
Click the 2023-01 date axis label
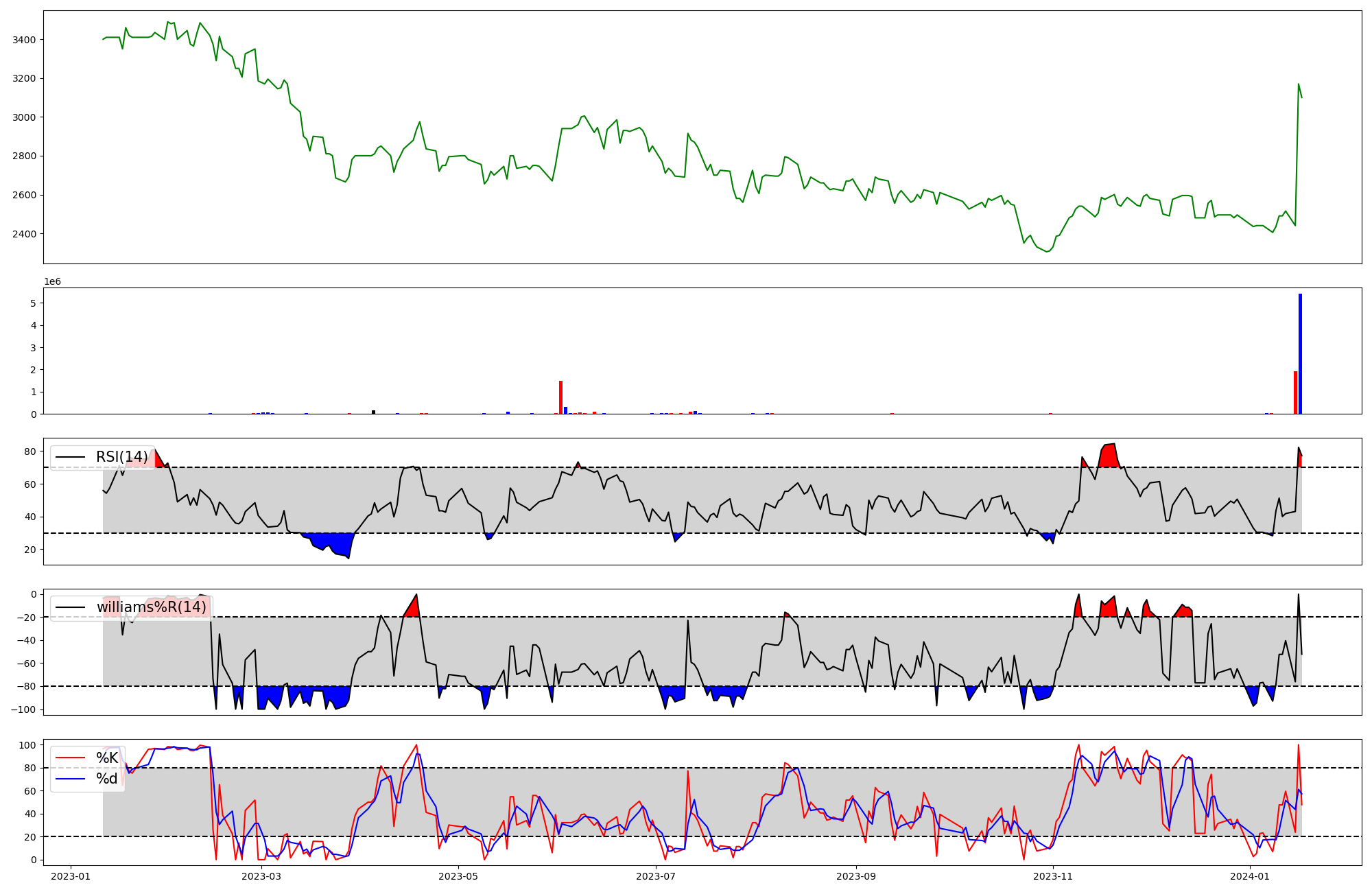click(71, 876)
